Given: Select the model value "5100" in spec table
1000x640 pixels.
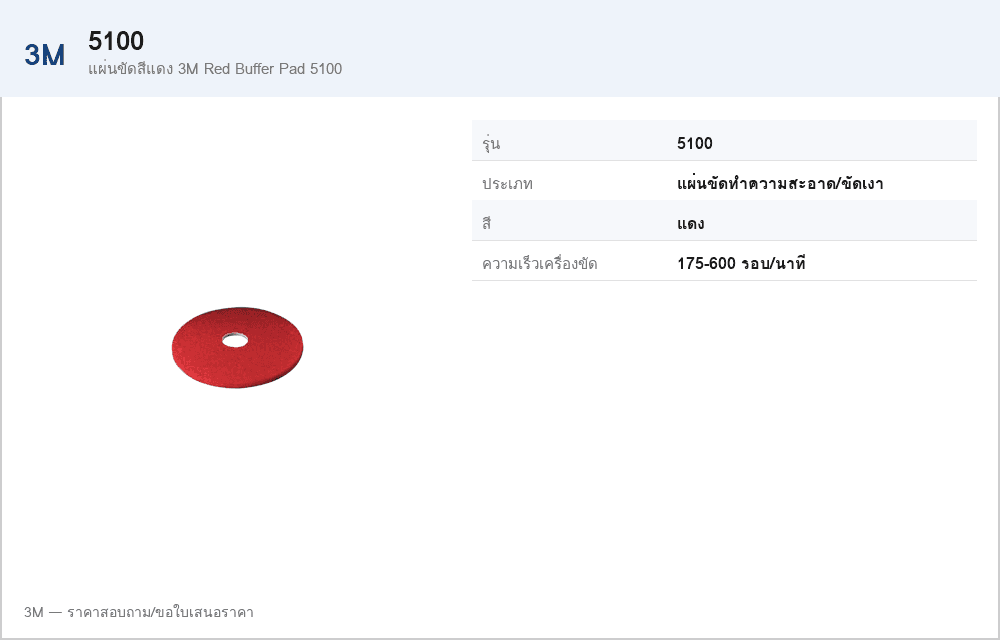Looking at the screenshot, I should (695, 143).
